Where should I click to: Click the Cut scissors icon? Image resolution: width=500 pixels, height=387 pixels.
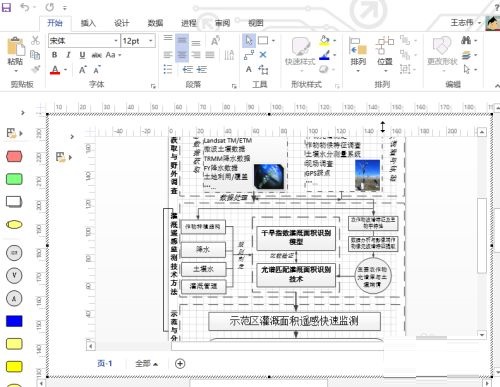(x=35, y=40)
